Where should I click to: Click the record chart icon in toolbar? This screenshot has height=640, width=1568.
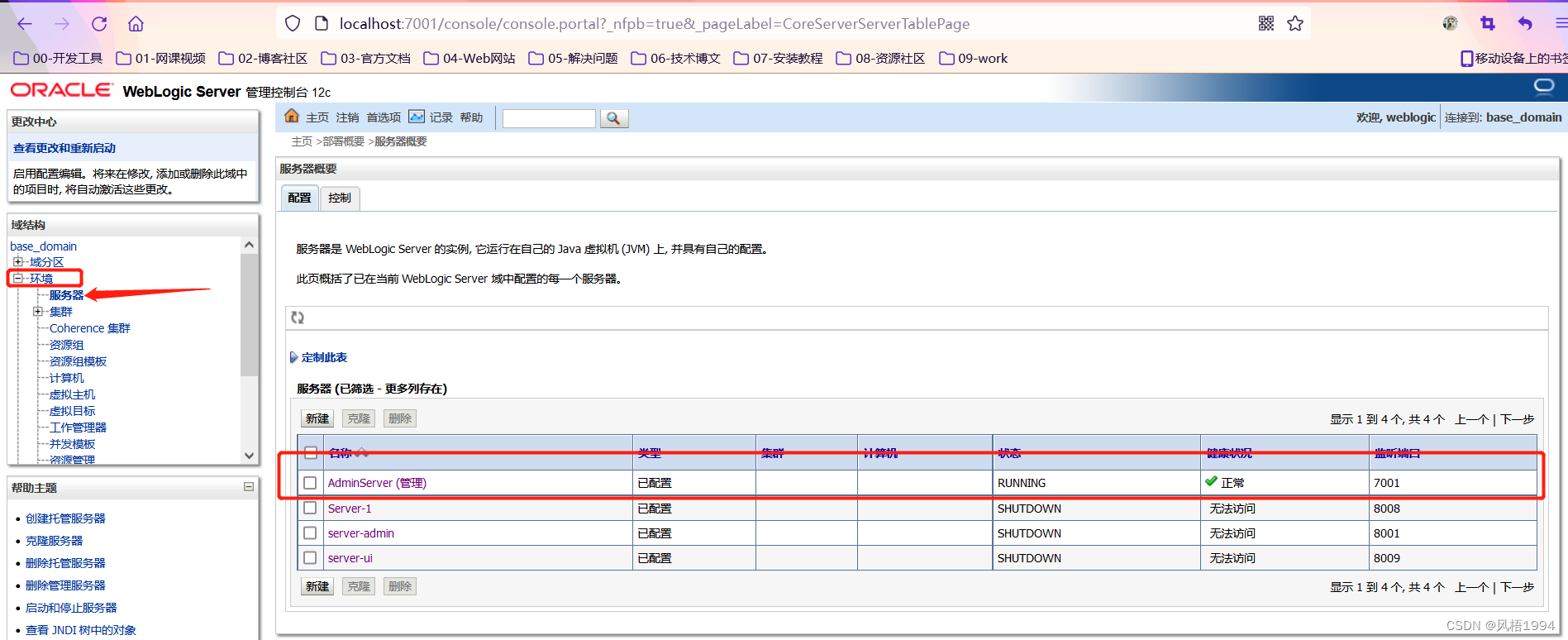click(417, 117)
